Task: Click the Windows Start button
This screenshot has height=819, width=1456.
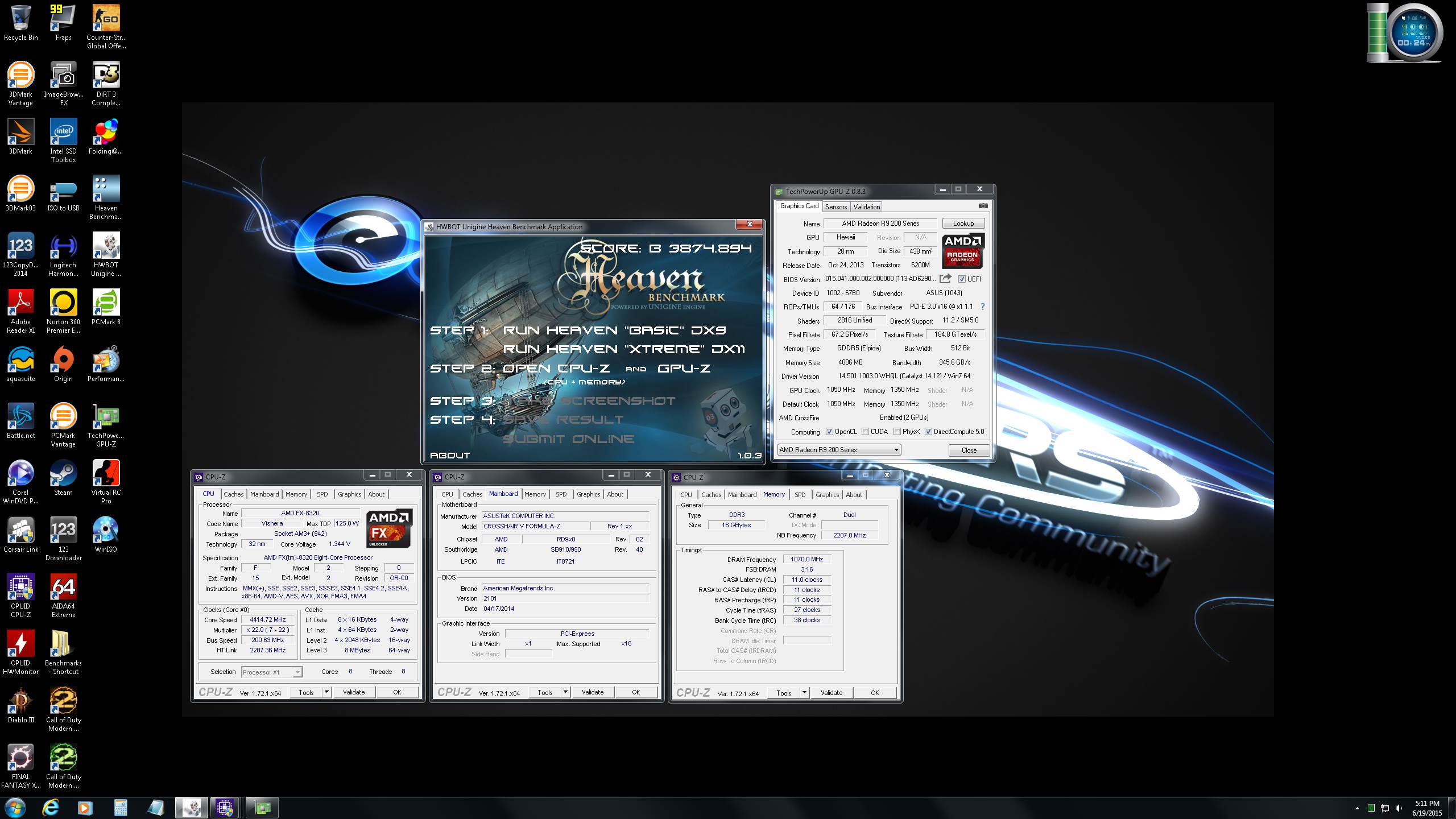Action: pos(14,808)
